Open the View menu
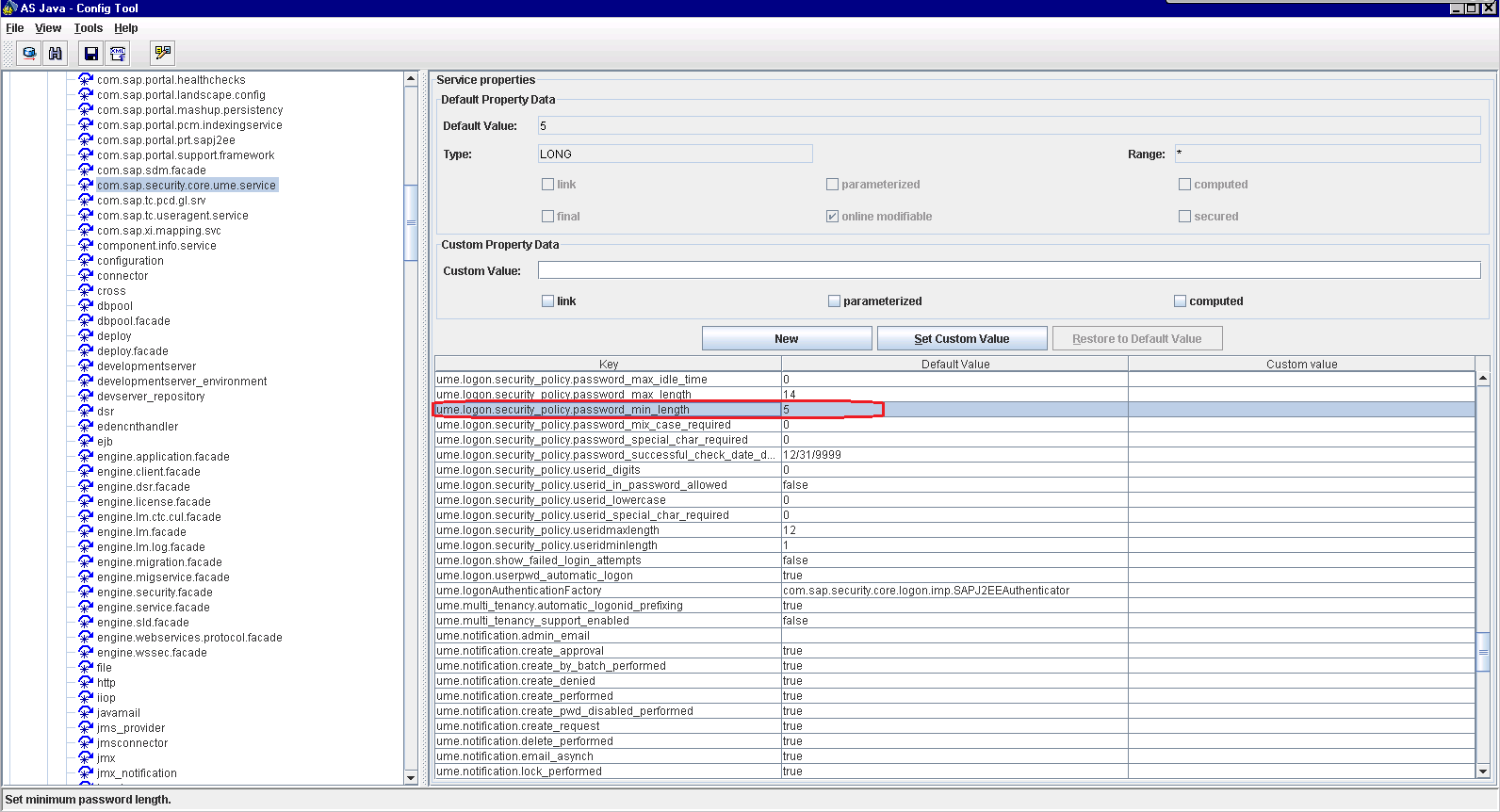 pyautogui.click(x=48, y=28)
